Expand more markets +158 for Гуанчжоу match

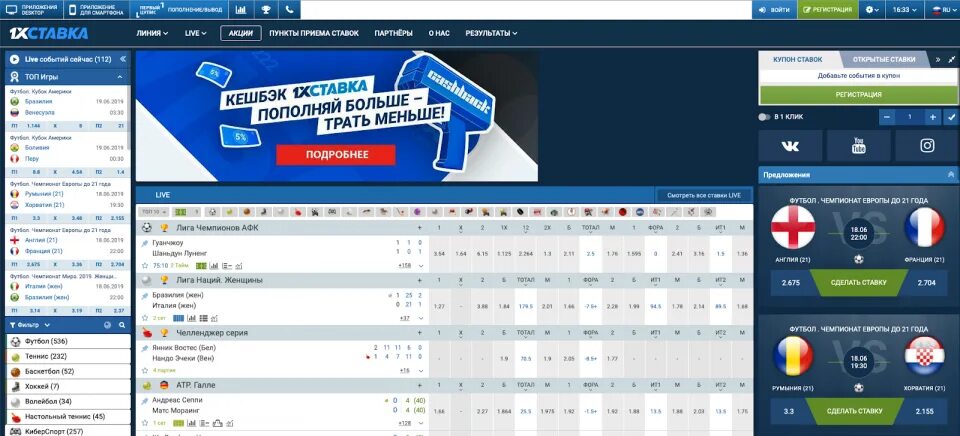point(404,266)
